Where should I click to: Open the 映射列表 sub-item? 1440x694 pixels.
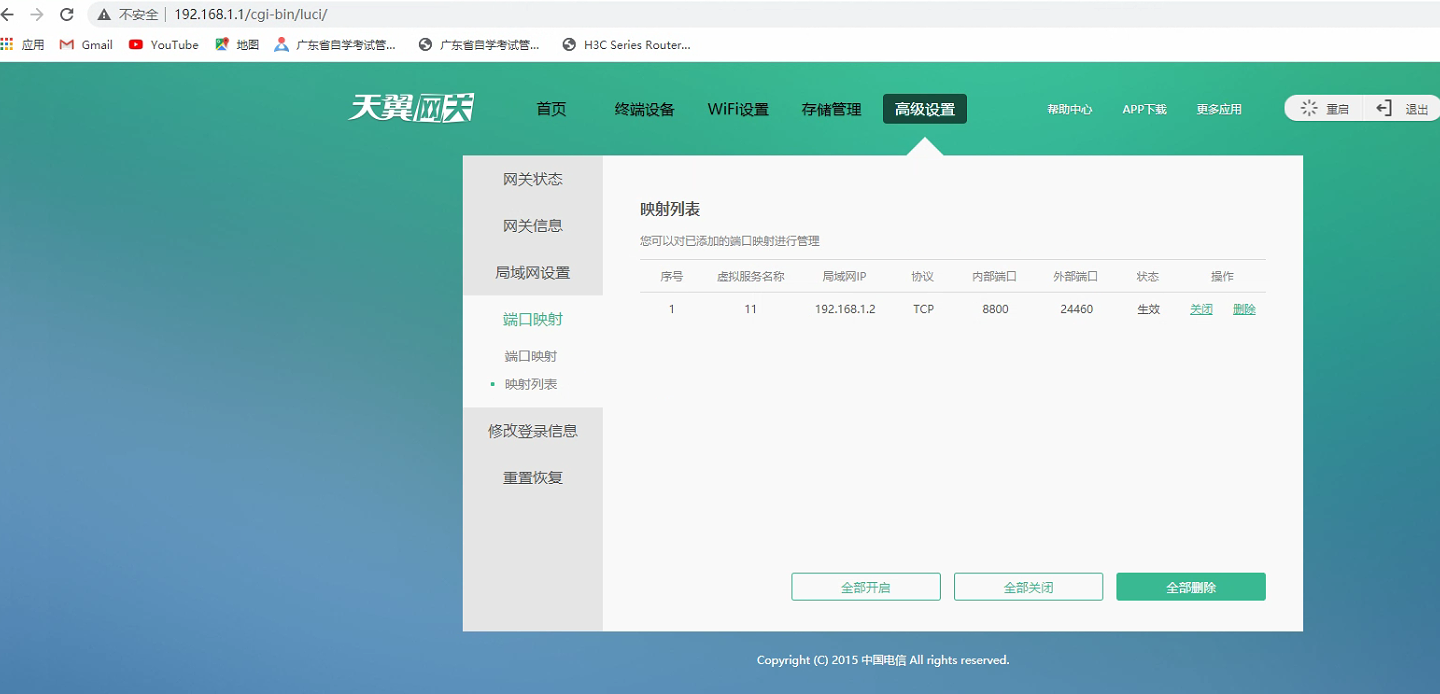(531, 384)
